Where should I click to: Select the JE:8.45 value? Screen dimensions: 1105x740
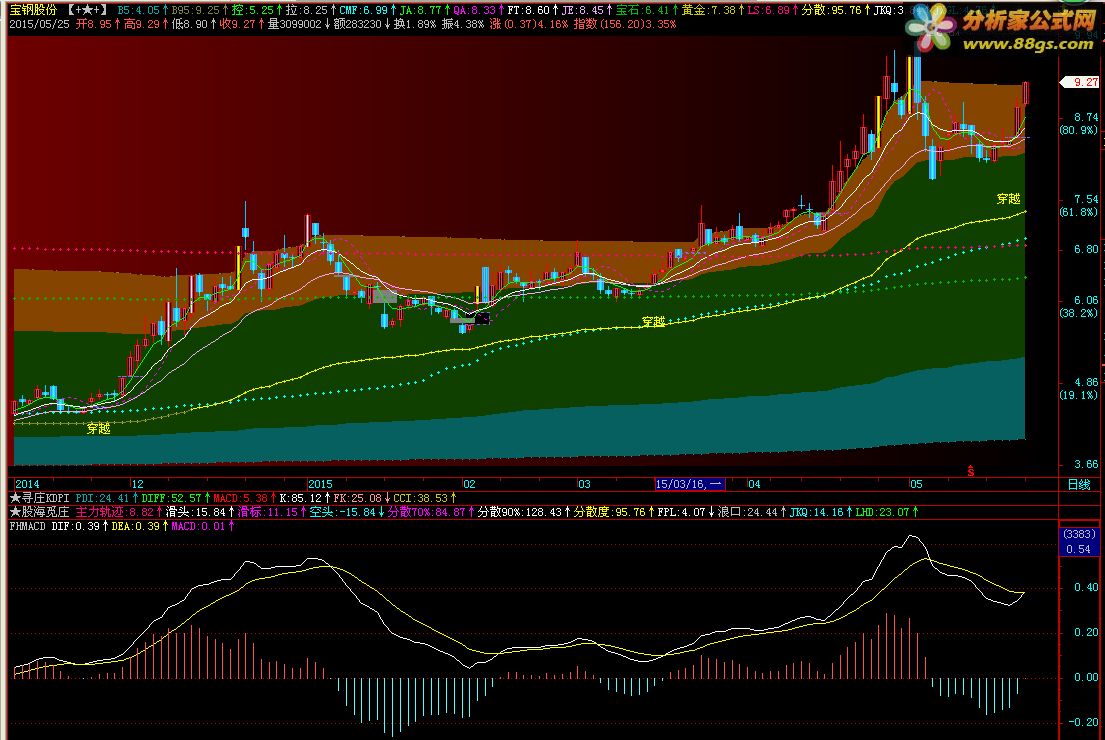[582, 10]
